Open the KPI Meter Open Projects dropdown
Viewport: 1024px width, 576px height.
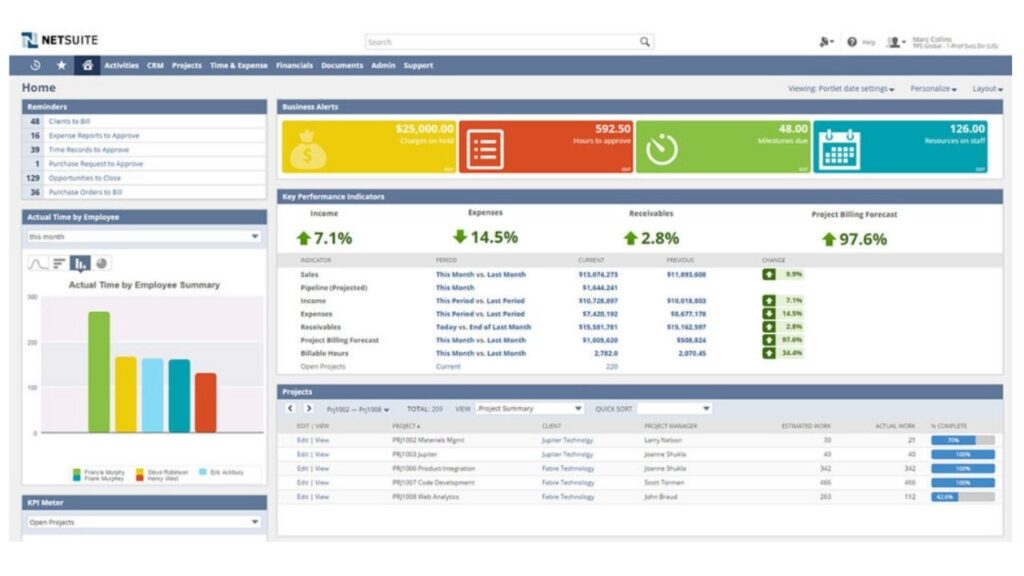pyautogui.click(x=144, y=522)
